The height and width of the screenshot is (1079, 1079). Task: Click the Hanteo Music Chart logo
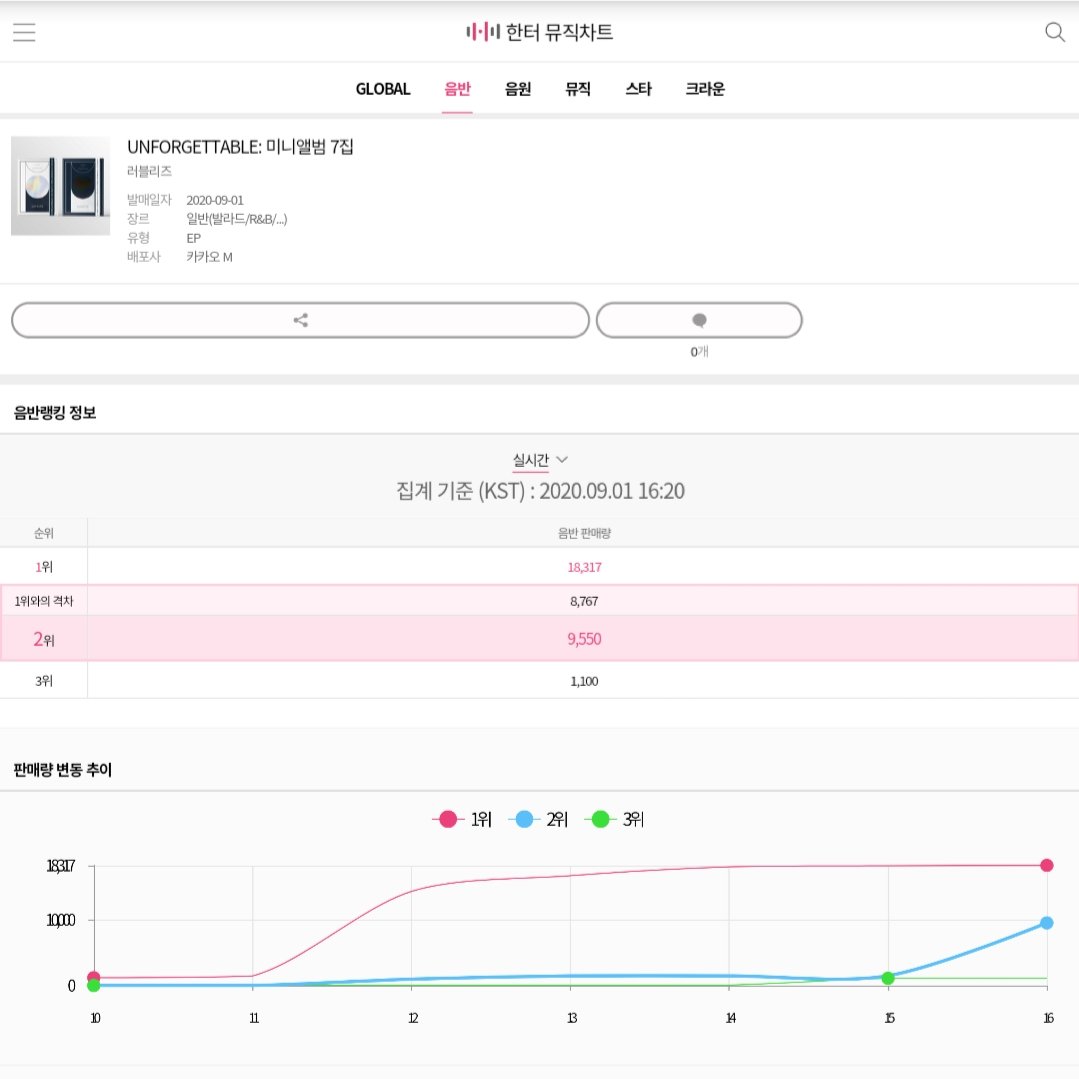coord(539,32)
